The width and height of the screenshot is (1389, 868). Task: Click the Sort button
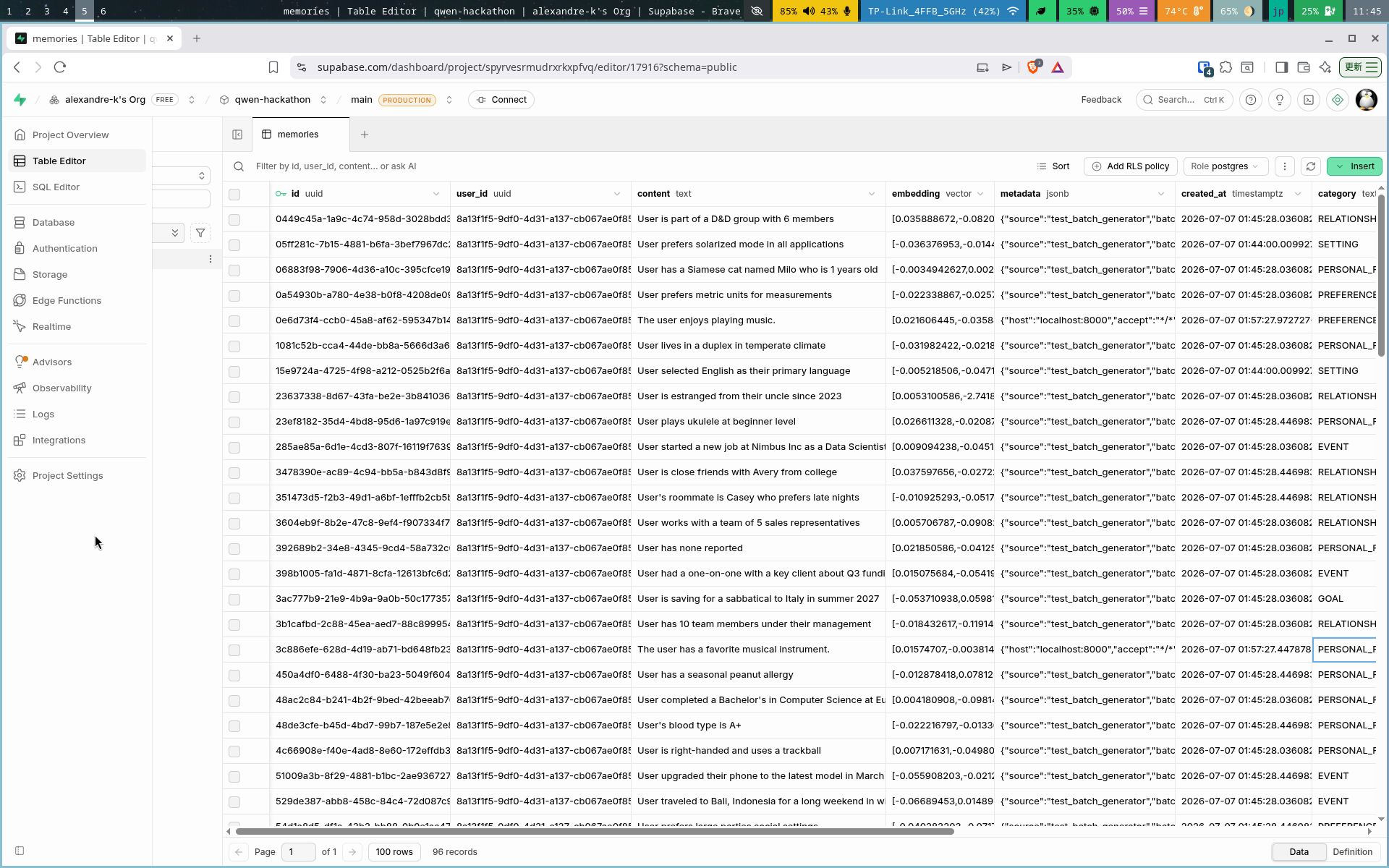tap(1053, 166)
